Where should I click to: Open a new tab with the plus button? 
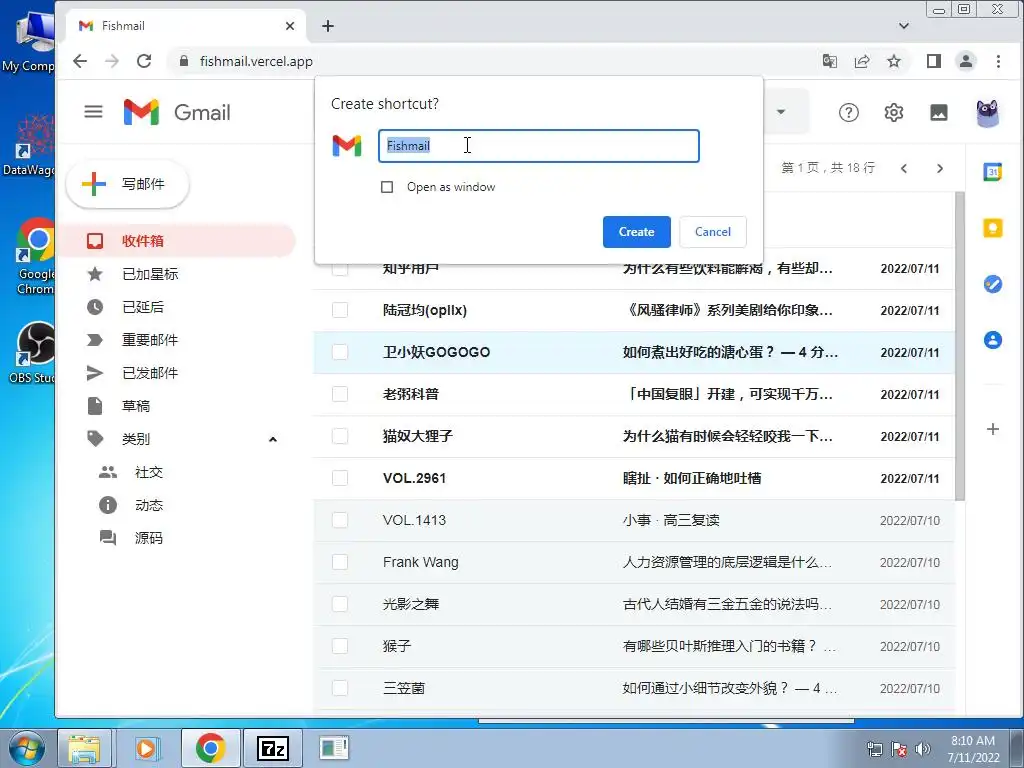[x=328, y=26]
